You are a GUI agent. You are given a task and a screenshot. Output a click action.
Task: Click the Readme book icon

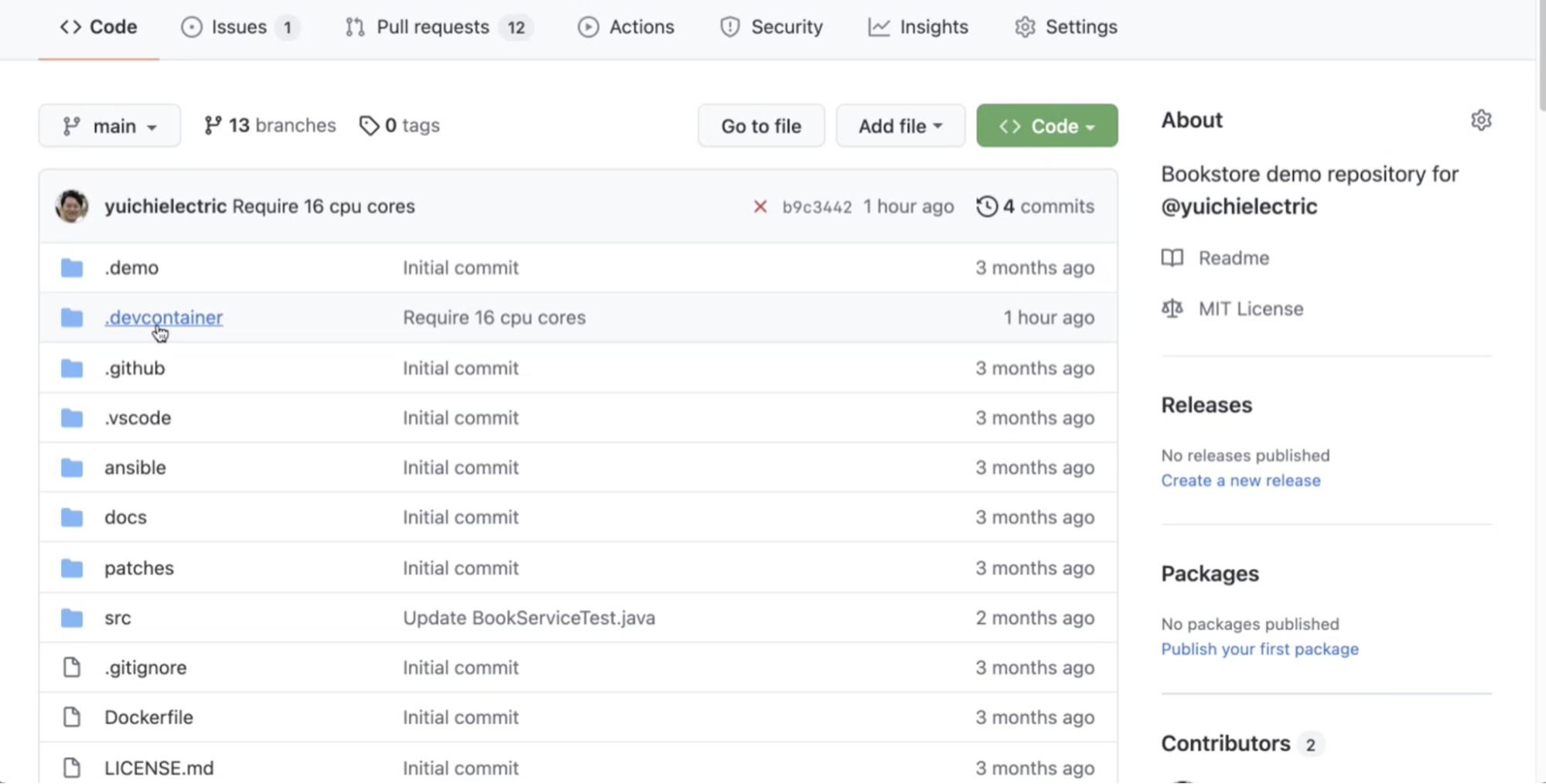pyautogui.click(x=1172, y=257)
